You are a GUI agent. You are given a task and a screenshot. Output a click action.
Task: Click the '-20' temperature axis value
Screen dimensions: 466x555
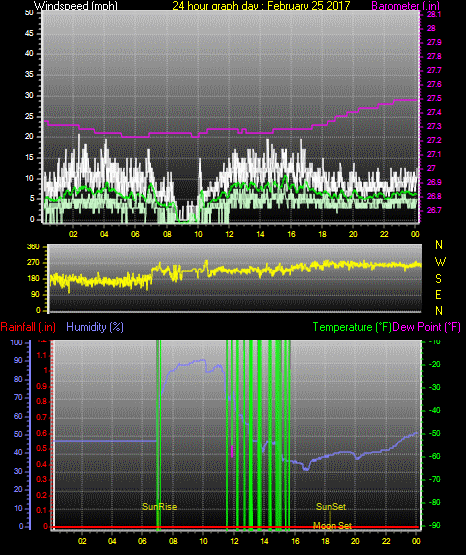[435, 365]
